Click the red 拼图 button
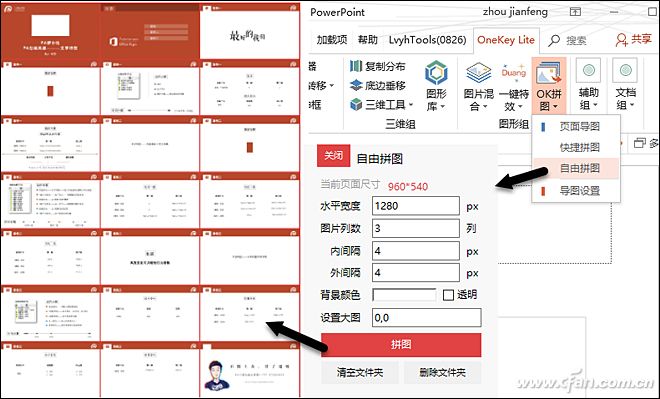 click(401, 345)
